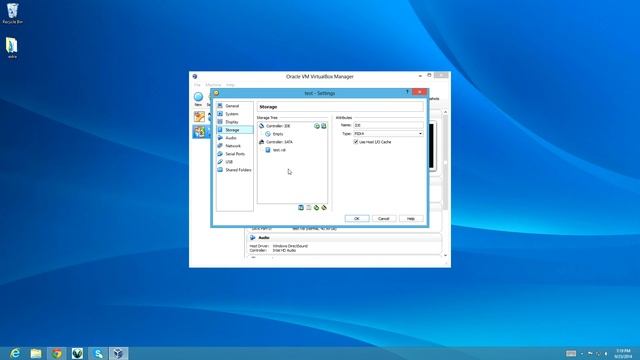This screenshot has width=640, height=360.
Task: Open Help menu in VirtualBox Manager
Action: click(x=230, y=85)
